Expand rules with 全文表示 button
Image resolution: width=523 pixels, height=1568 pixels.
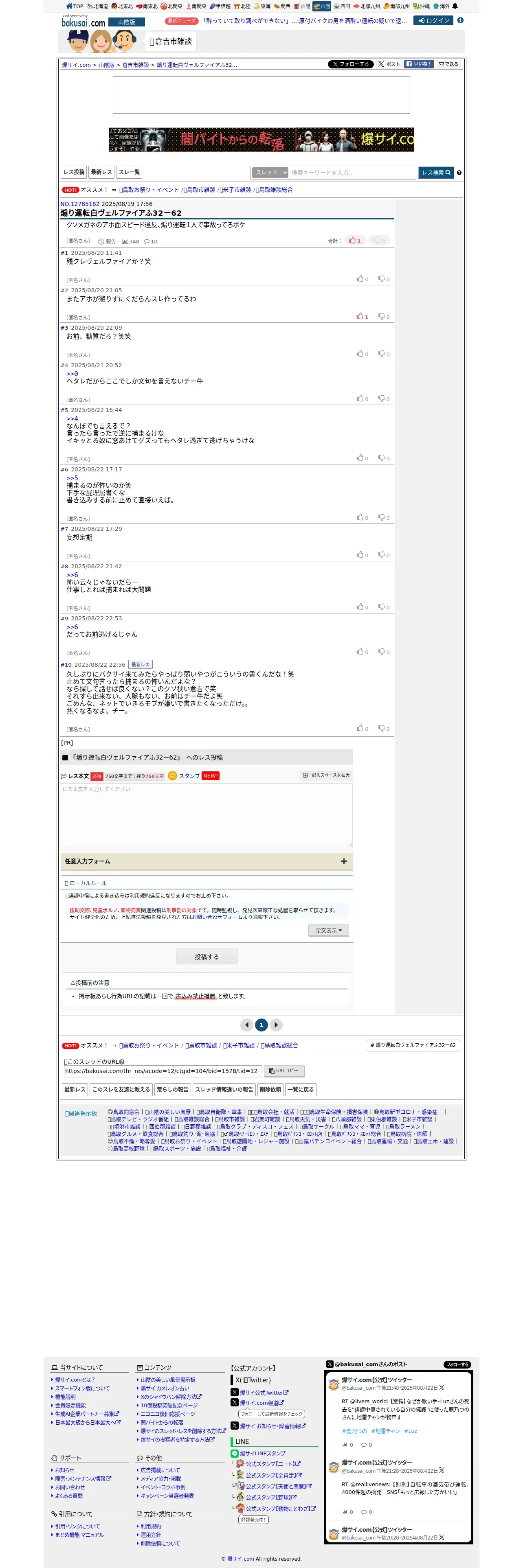pyautogui.click(x=328, y=930)
